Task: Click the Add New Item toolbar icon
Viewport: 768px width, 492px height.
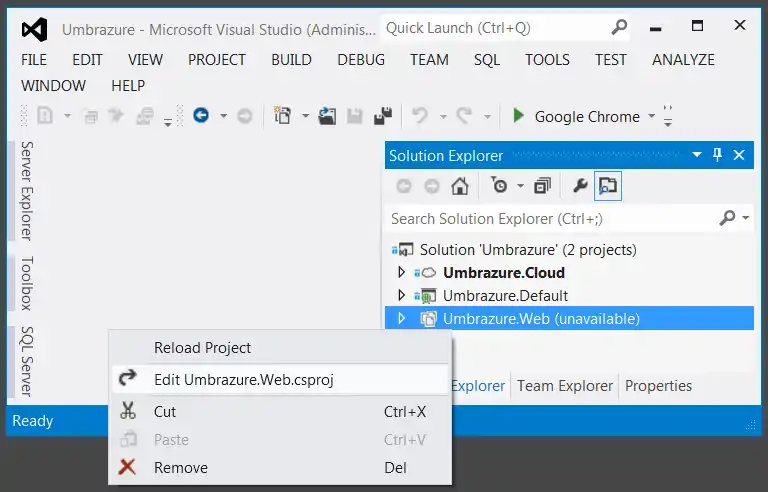Action: 283,116
